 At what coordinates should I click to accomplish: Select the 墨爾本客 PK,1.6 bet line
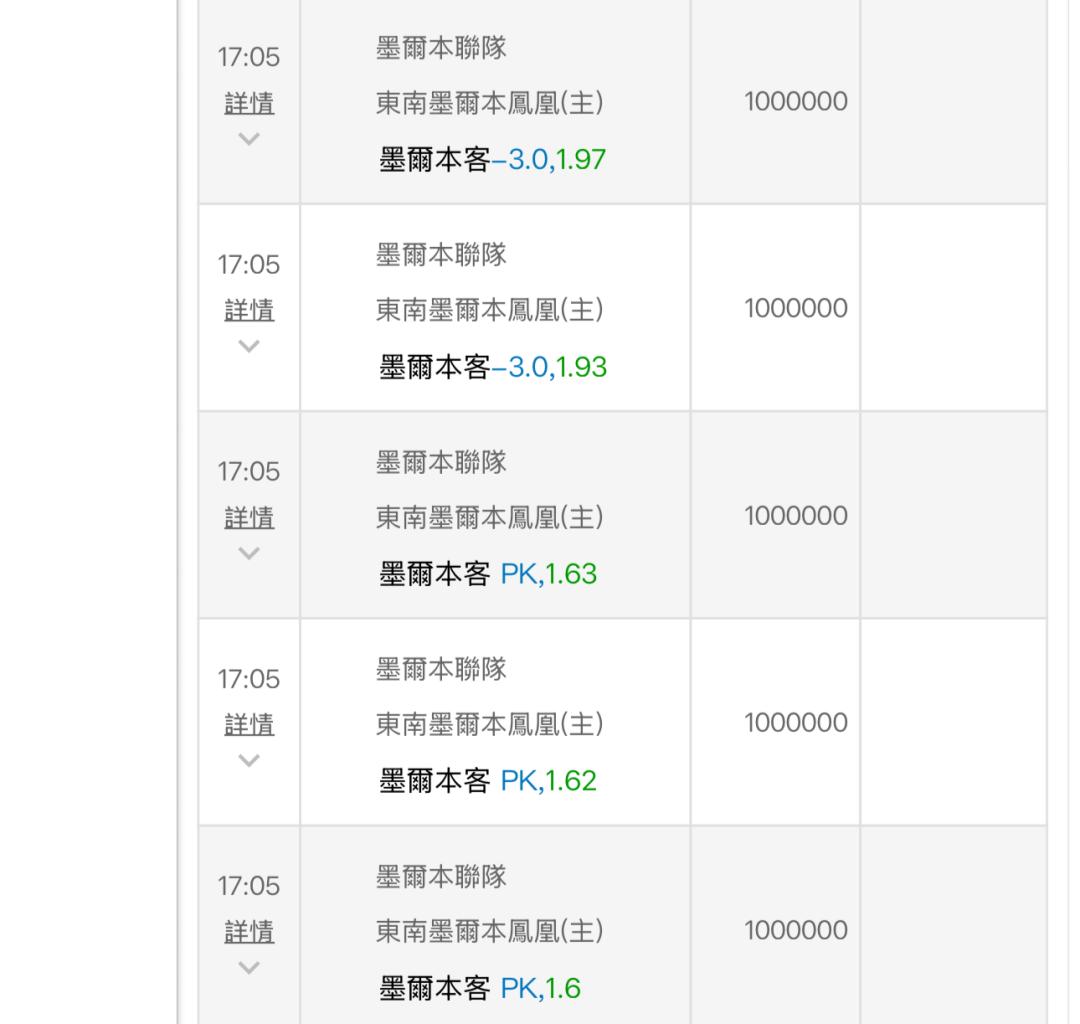tap(479, 989)
